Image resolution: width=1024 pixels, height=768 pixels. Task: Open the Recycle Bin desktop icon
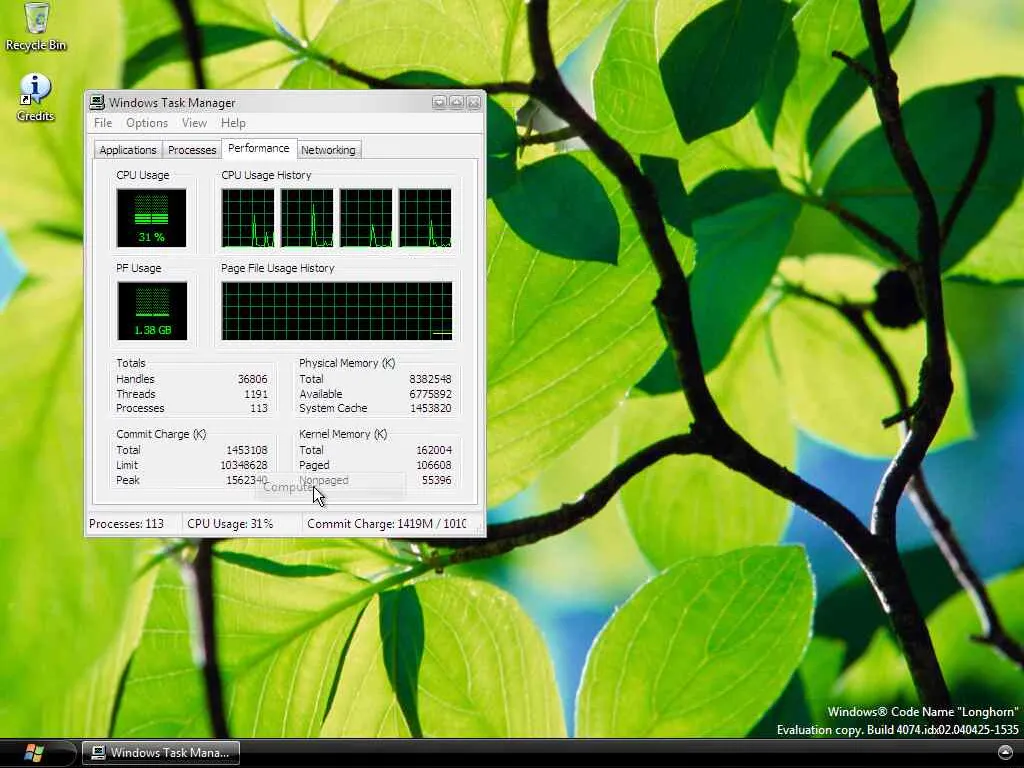click(x=36, y=27)
